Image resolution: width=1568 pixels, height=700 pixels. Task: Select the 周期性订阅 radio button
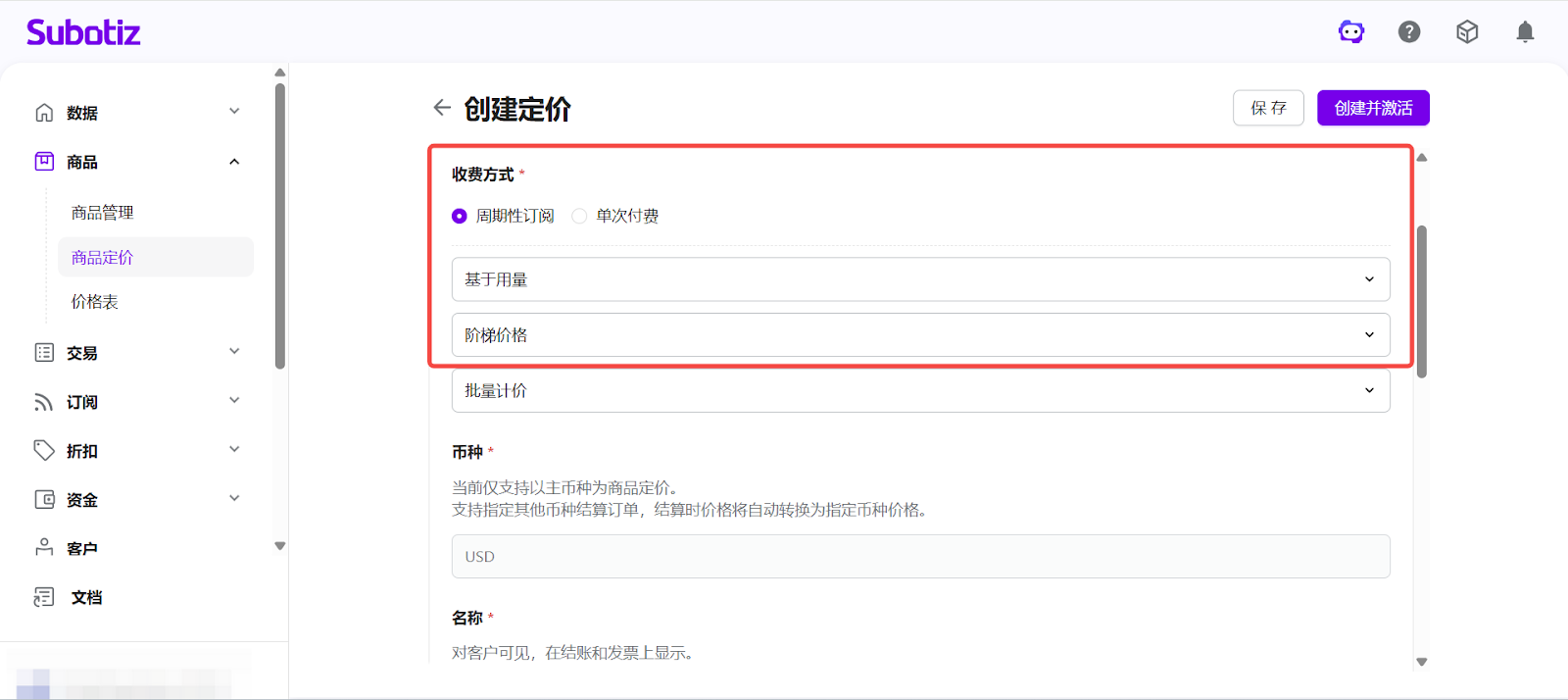click(460, 216)
